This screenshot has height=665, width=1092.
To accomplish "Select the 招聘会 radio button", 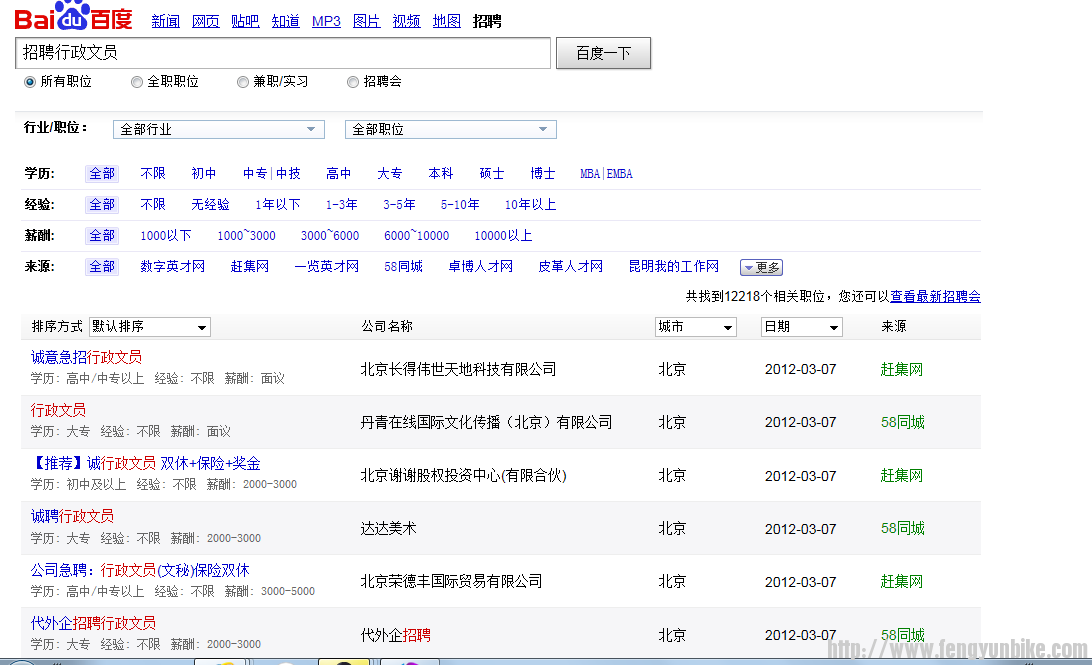I will point(352,82).
